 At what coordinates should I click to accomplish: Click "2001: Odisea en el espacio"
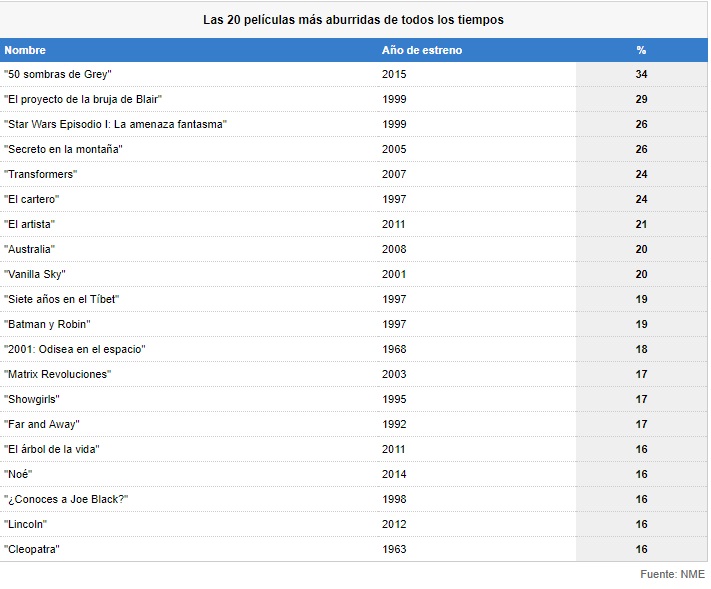(x=75, y=349)
